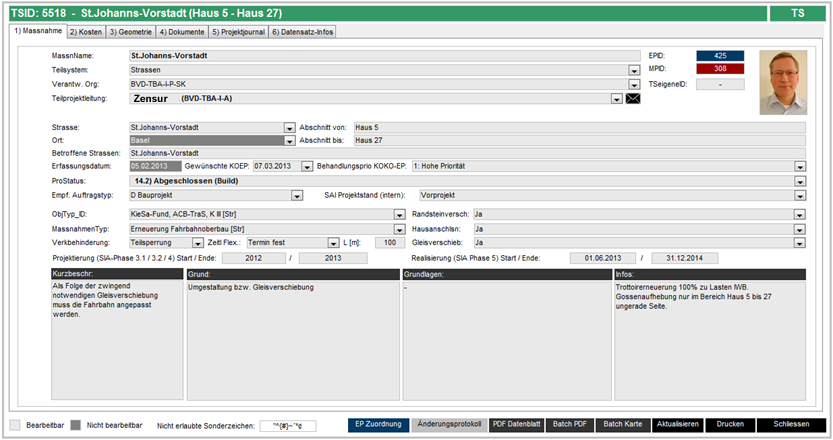Go to the Projektjournal tab

coord(237,32)
